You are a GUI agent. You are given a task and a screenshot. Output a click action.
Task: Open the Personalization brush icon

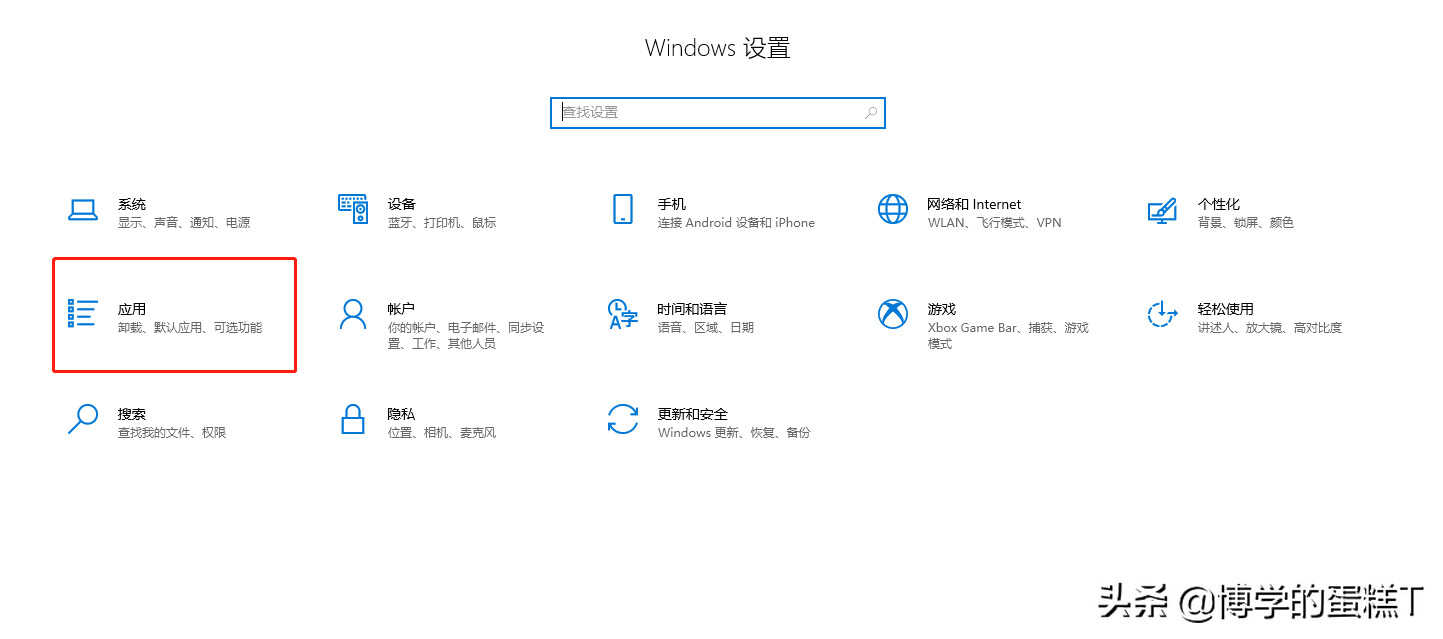coord(1162,210)
